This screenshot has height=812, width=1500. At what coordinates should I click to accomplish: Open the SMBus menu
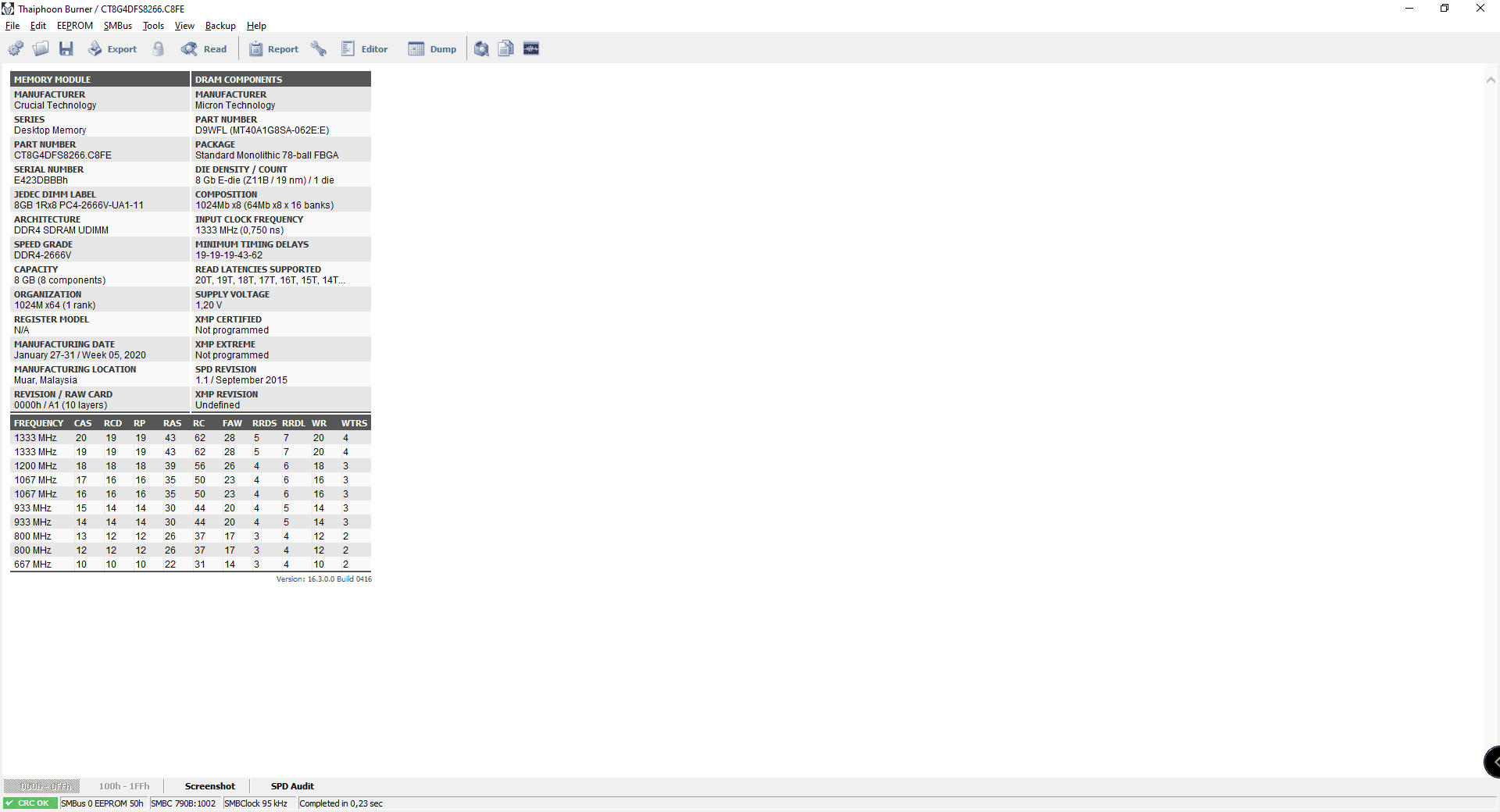[x=118, y=26]
